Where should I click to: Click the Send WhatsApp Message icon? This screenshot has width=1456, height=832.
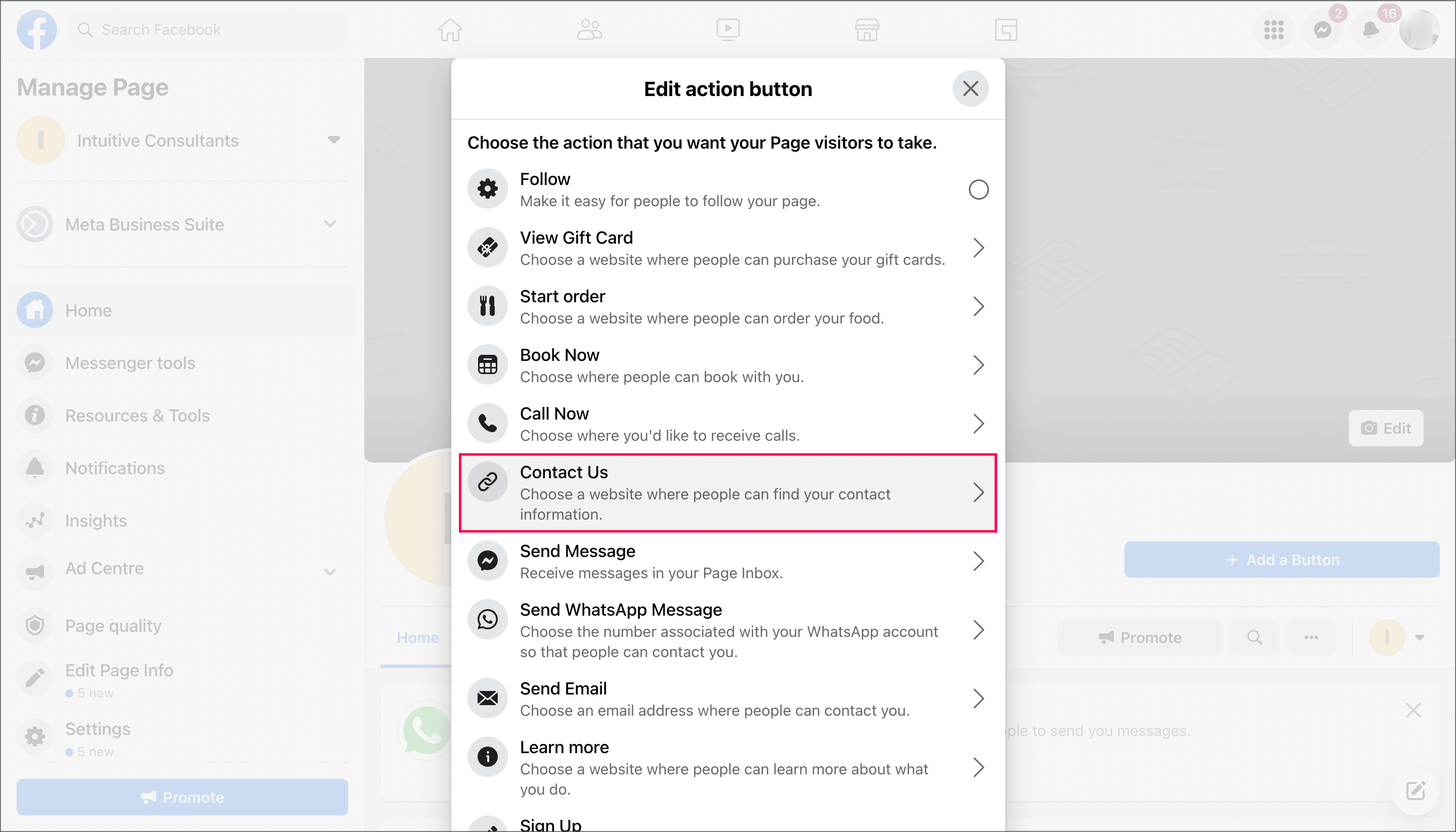pyautogui.click(x=487, y=619)
